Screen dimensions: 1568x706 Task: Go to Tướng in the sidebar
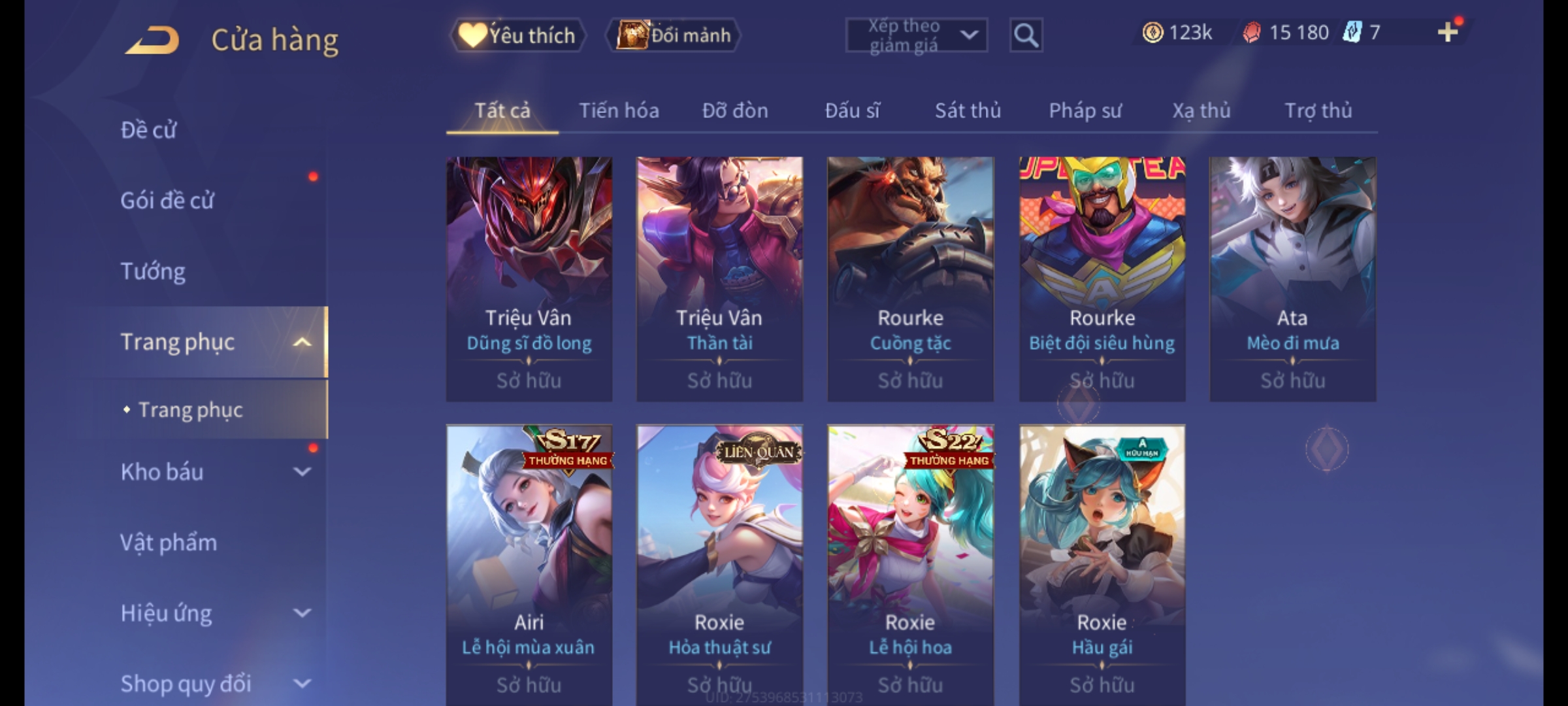click(x=153, y=271)
